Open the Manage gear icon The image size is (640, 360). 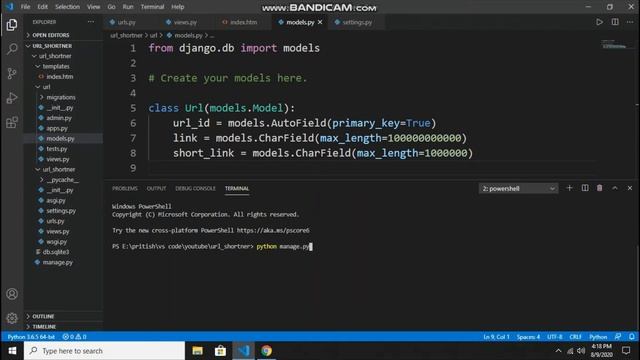click(12, 318)
